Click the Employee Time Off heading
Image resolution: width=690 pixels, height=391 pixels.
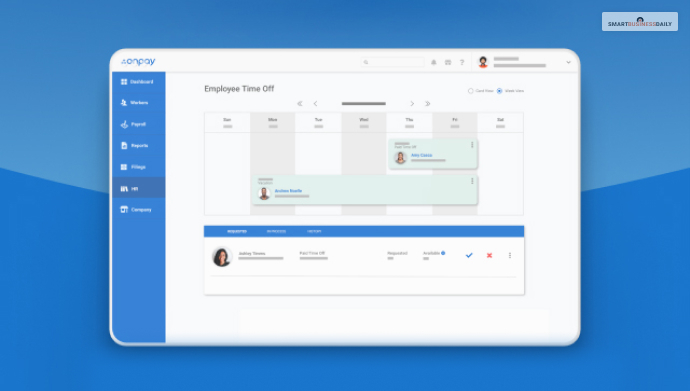pyautogui.click(x=239, y=89)
